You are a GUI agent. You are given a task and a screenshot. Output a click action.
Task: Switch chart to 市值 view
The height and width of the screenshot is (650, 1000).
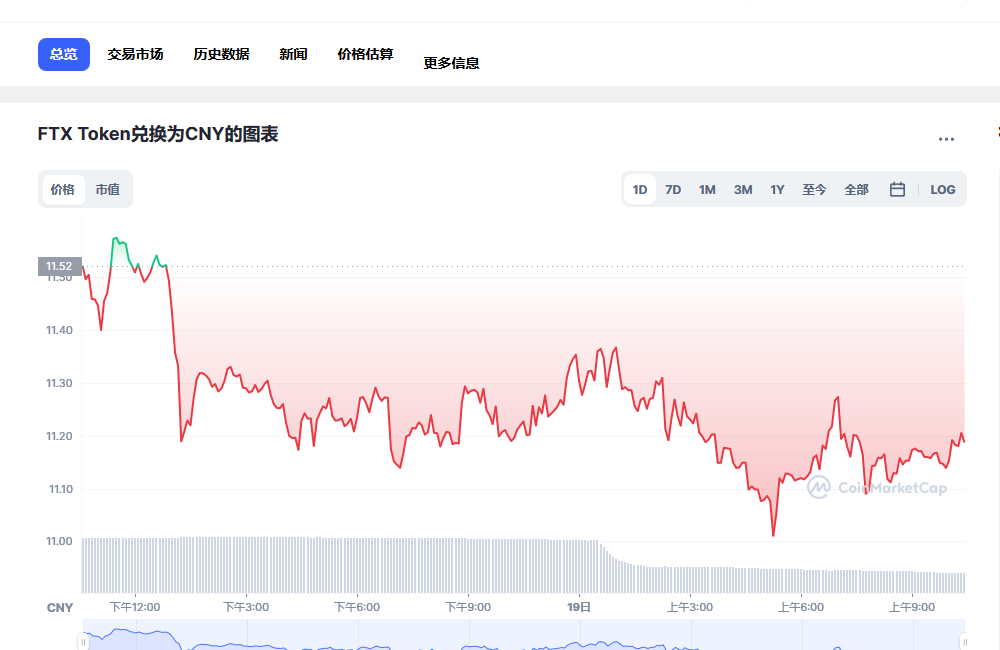[x=108, y=189]
